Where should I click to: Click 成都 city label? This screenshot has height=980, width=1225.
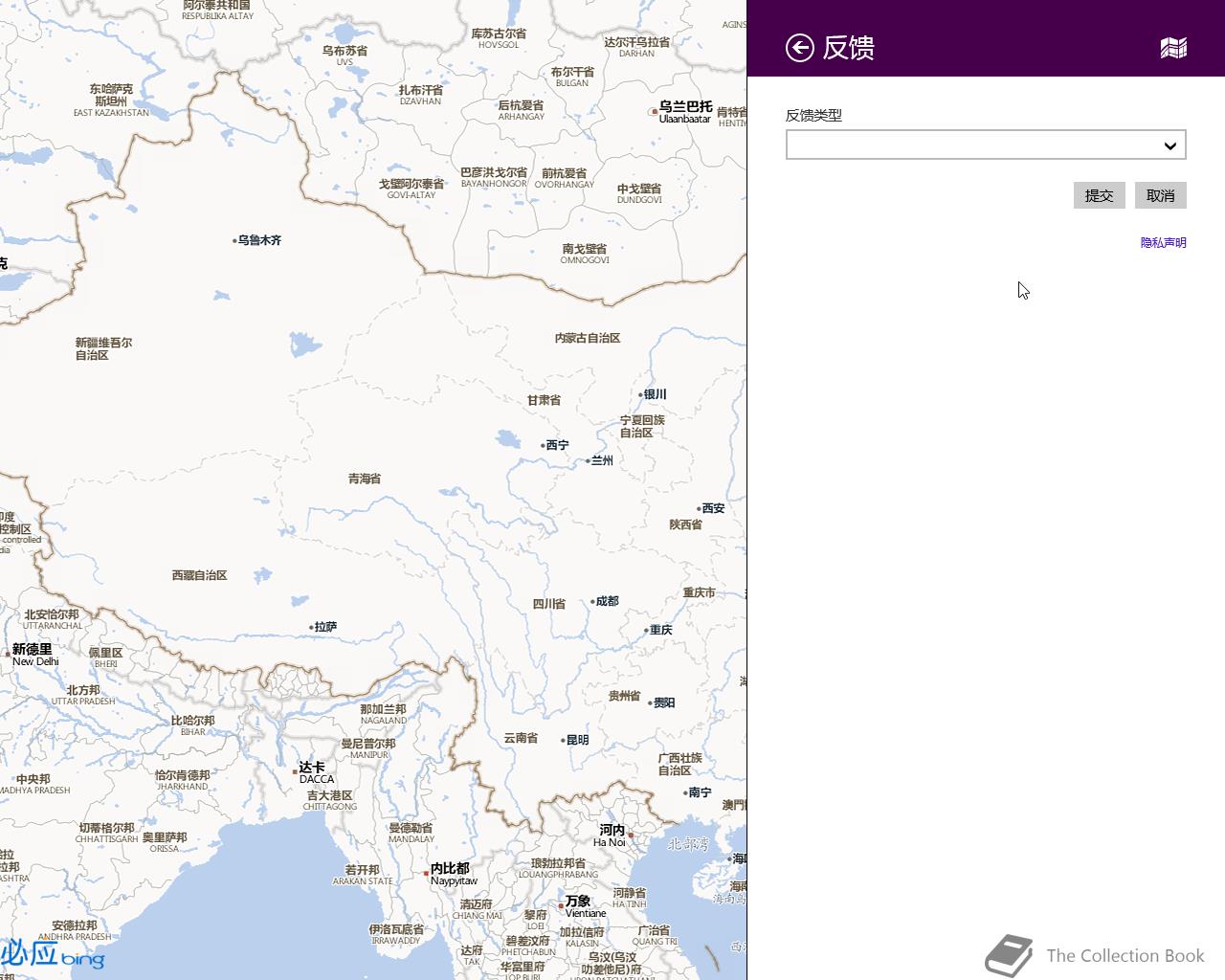point(606,601)
